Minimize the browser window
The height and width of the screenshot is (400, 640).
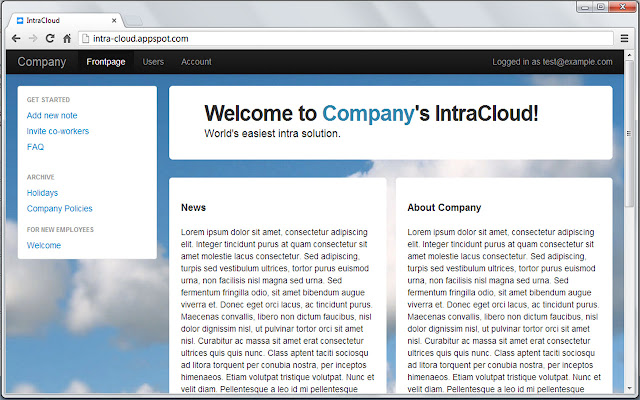(585, 7)
